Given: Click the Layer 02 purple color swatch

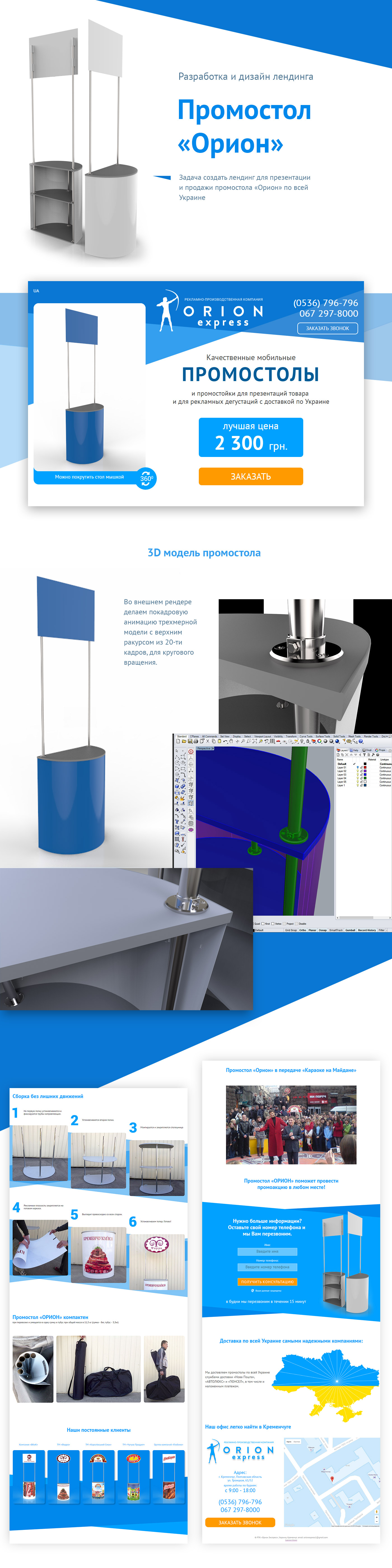Looking at the screenshot, I should point(365,771).
